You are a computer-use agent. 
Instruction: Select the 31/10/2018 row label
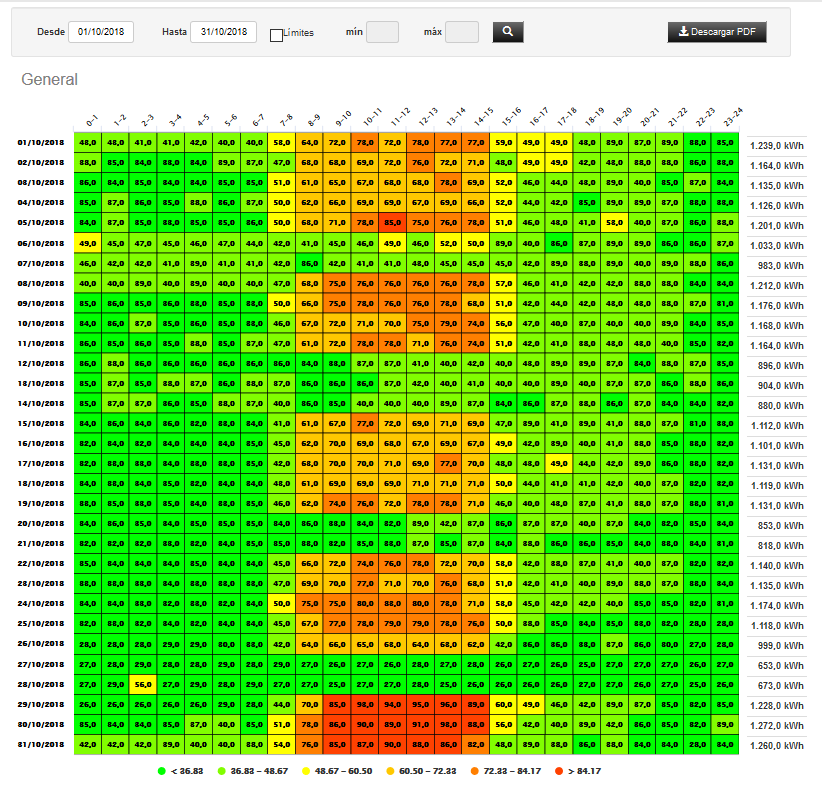click(40, 744)
